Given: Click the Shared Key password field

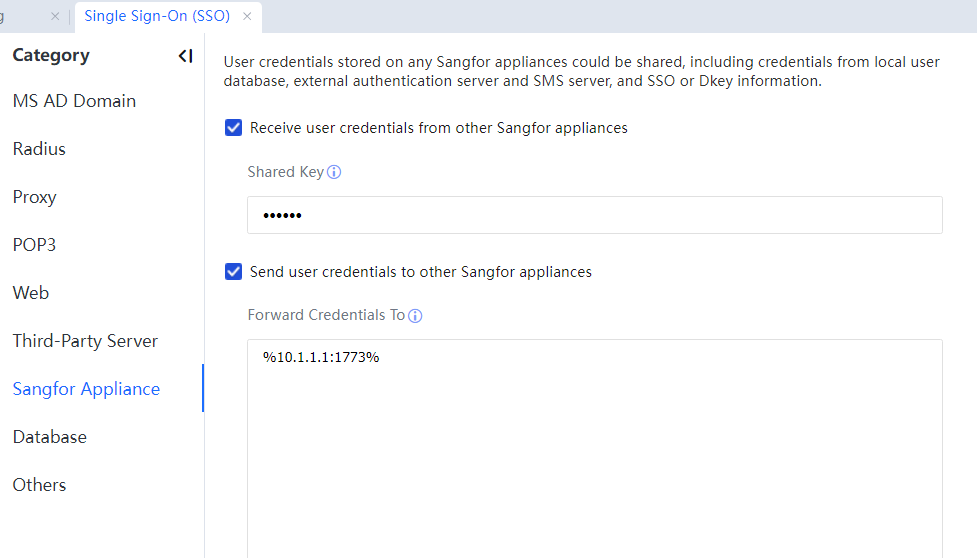Looking at the screenshot, I should pyautogui.click(x=594, y=215).
